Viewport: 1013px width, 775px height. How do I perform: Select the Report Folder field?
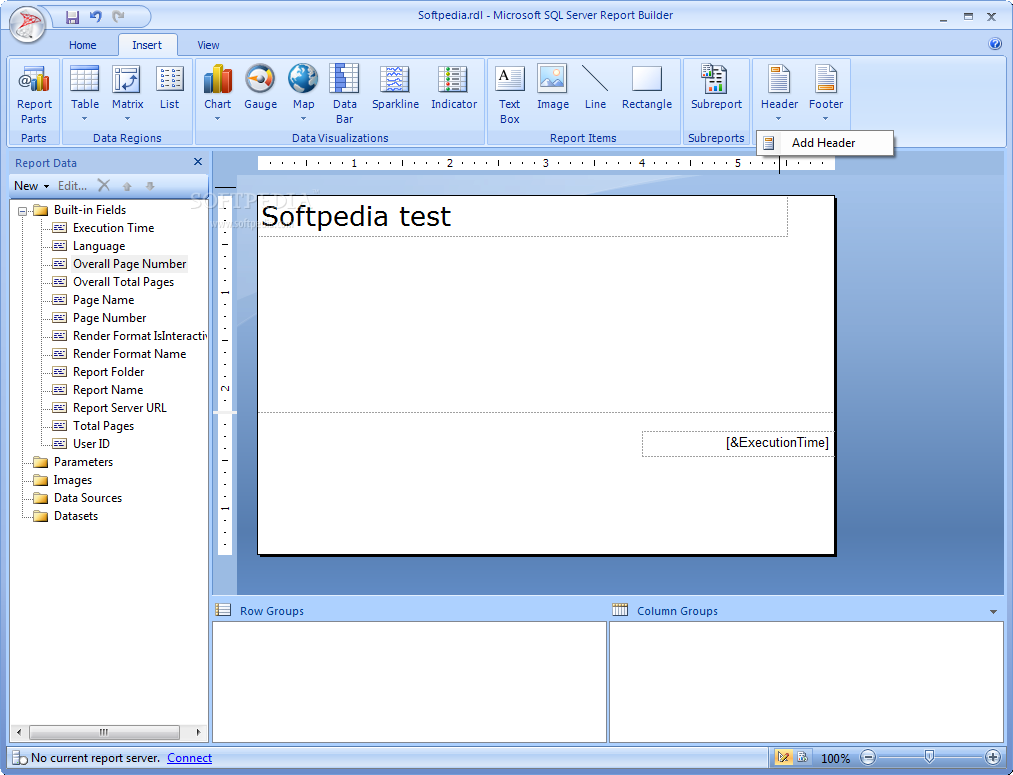[109, 372]
